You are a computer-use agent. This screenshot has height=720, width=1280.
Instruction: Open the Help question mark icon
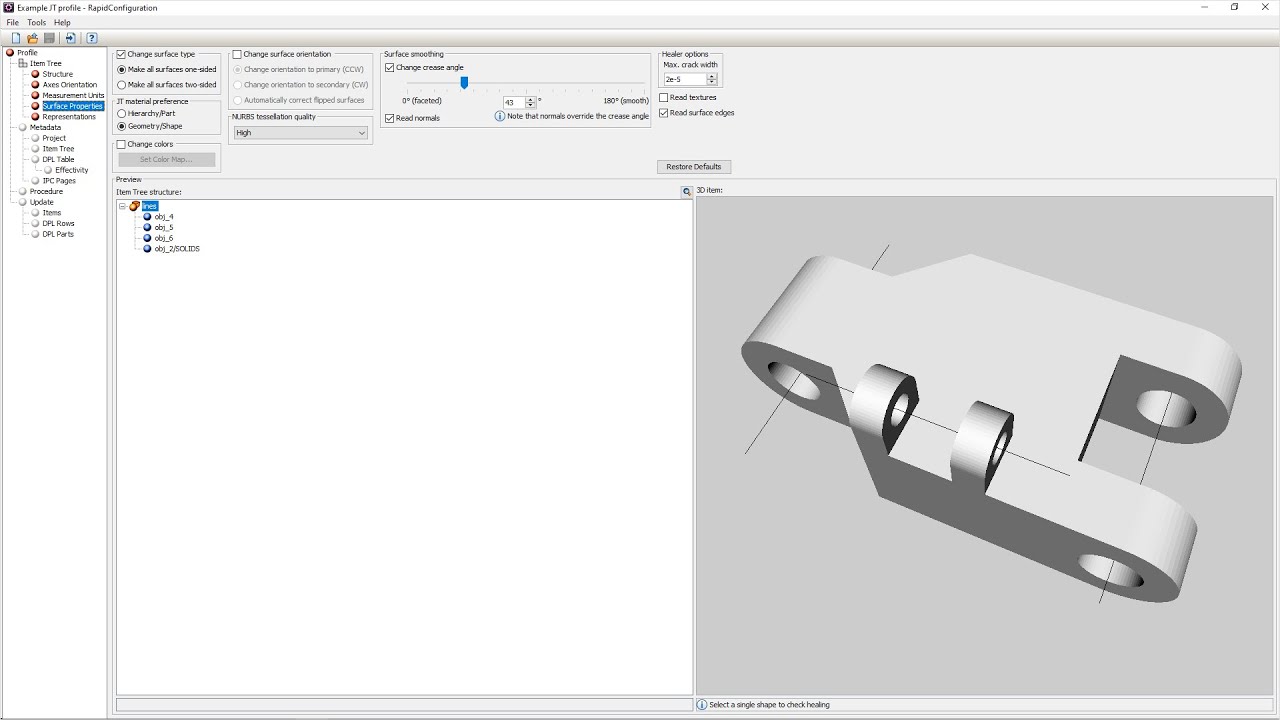coord(92,38)
